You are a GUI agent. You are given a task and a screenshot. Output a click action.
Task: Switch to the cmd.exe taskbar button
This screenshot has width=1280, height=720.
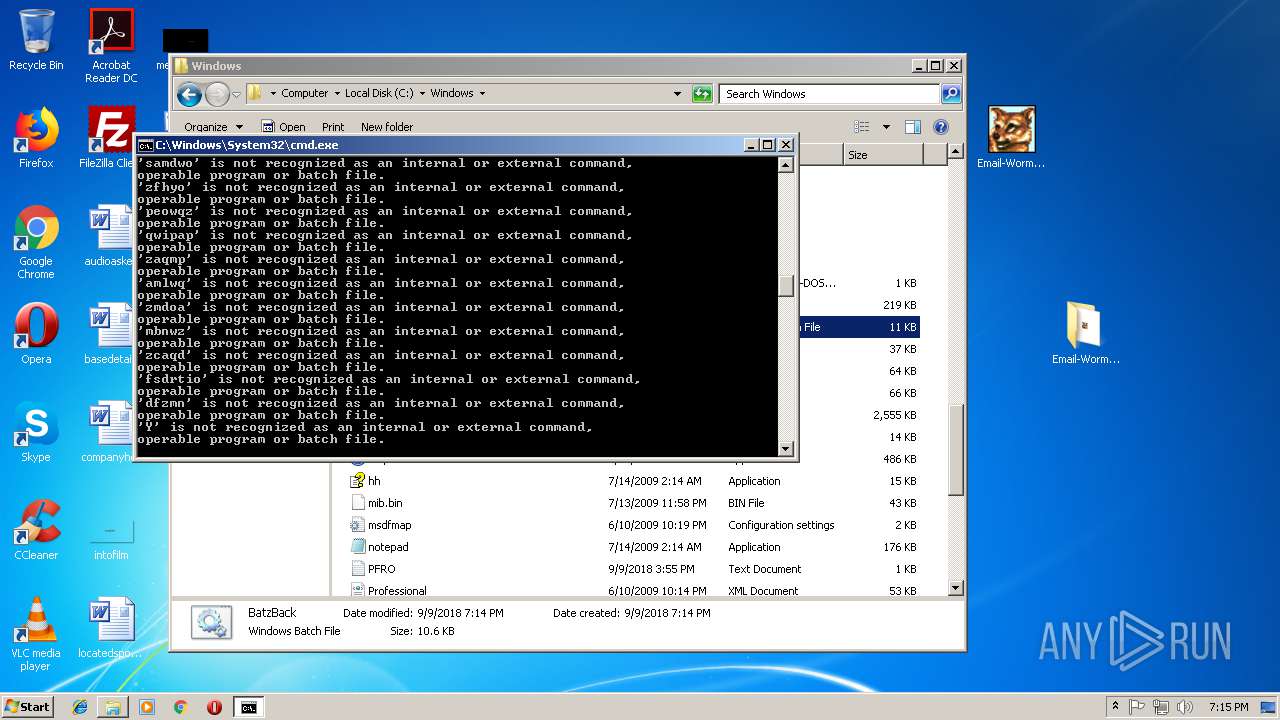(248, 707)
